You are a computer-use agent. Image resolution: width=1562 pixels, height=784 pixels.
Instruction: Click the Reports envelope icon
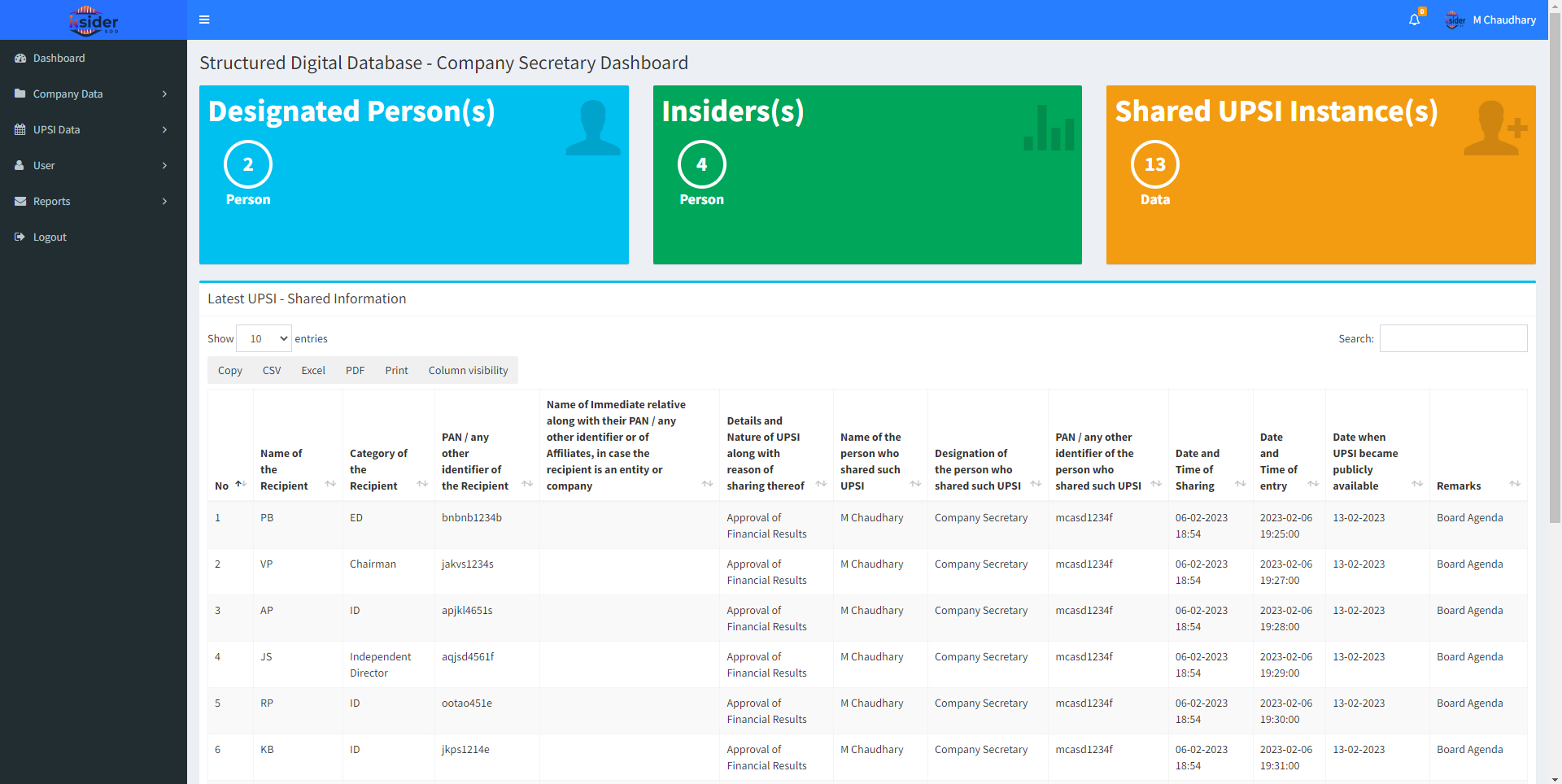tap(20, 202)
